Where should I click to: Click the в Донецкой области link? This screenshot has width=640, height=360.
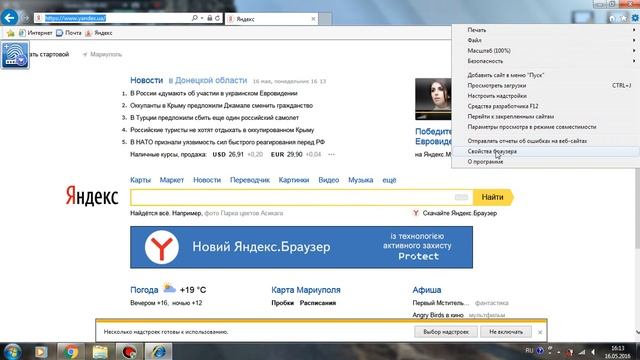coord(208,80)
